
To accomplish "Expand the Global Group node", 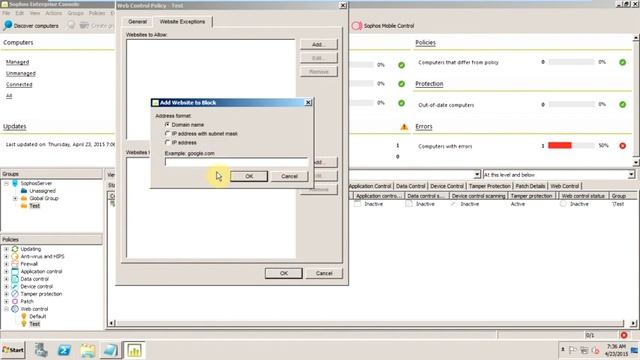I will tap(15, 198).
